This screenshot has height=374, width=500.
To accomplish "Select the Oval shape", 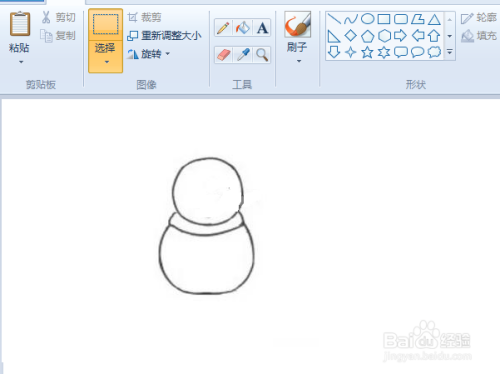I will point(367,19).
